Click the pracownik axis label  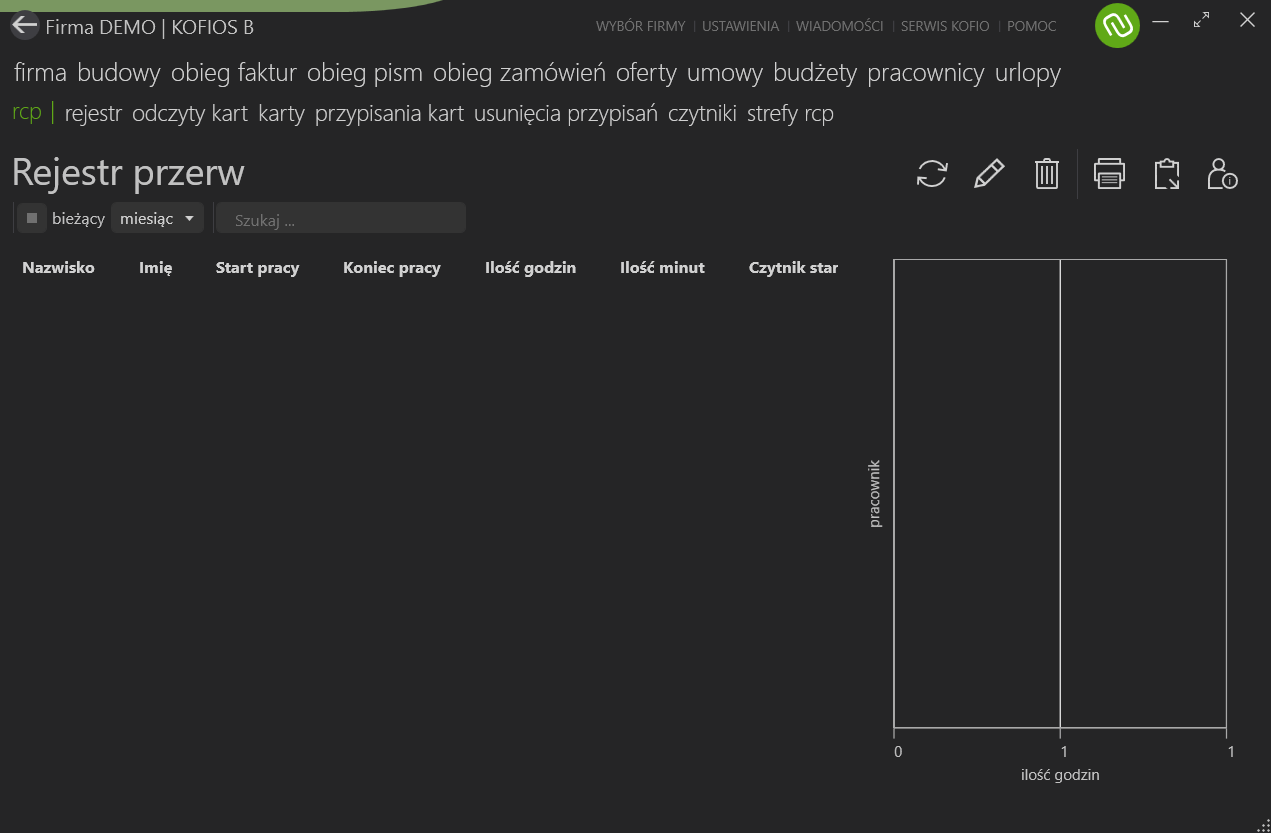(x=874, y=494)
